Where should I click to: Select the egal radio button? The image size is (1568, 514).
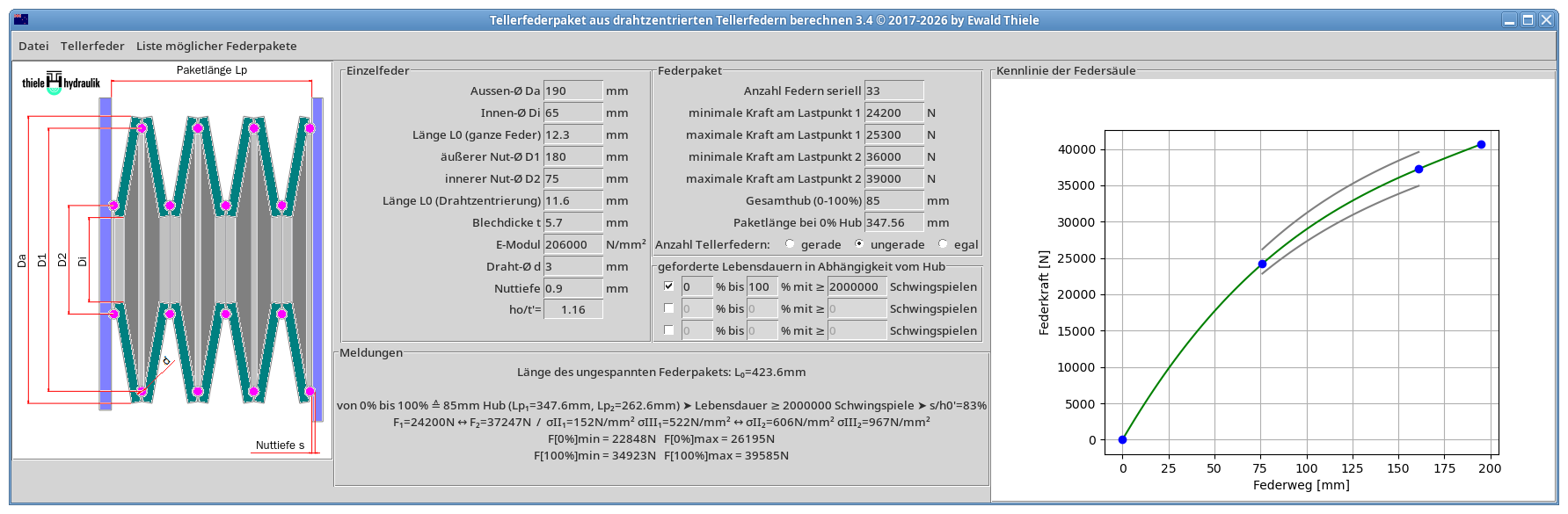(x=943, y=244)
